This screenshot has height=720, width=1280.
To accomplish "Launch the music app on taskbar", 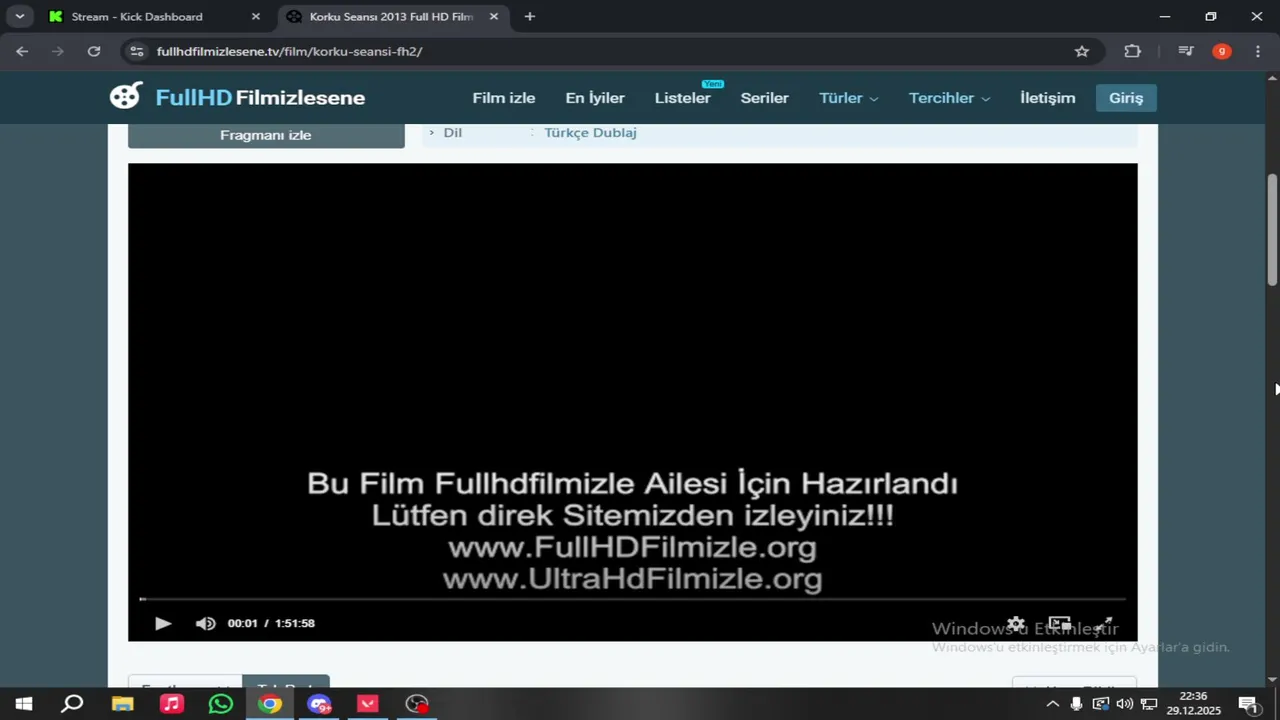I will [172, 704].
